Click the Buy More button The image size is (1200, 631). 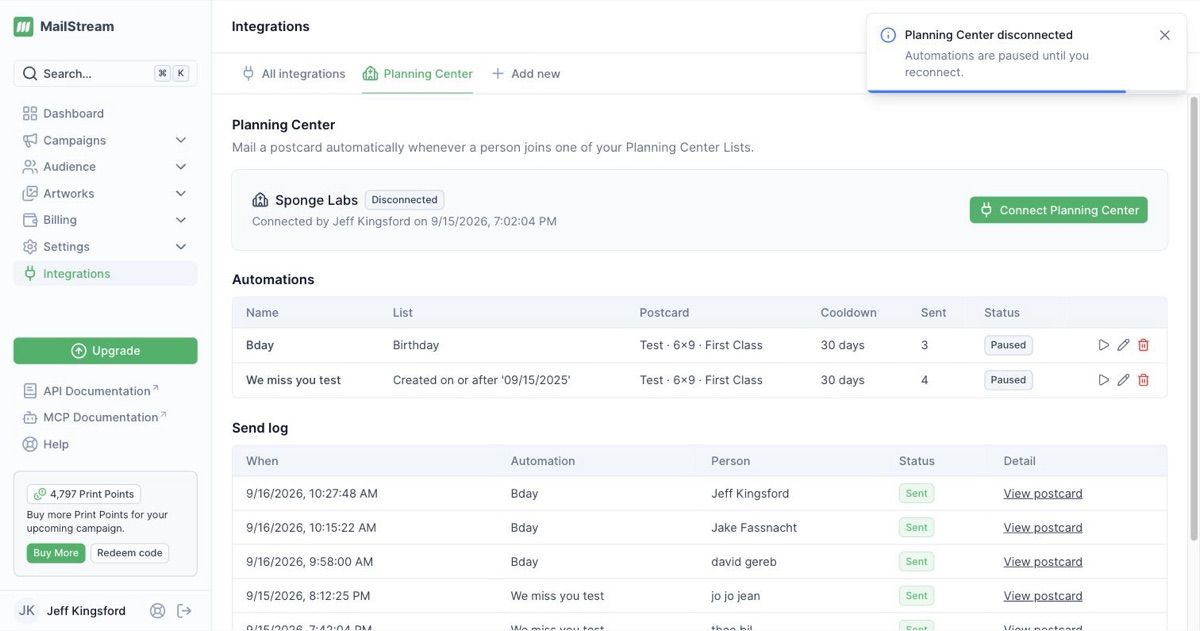pos(56,553)
